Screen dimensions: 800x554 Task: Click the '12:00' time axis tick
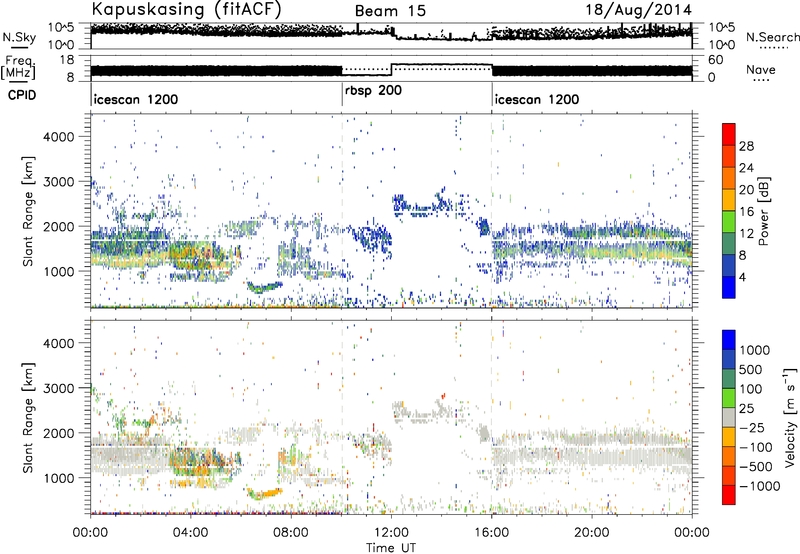point(391,533)
